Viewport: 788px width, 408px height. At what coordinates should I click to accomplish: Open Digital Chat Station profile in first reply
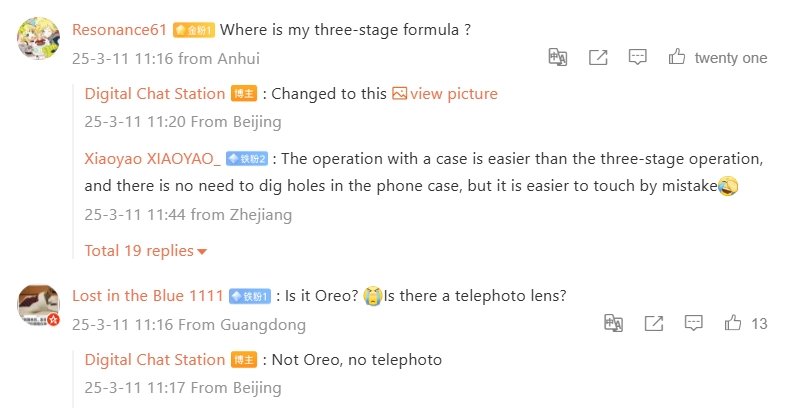tap(155, 93)
